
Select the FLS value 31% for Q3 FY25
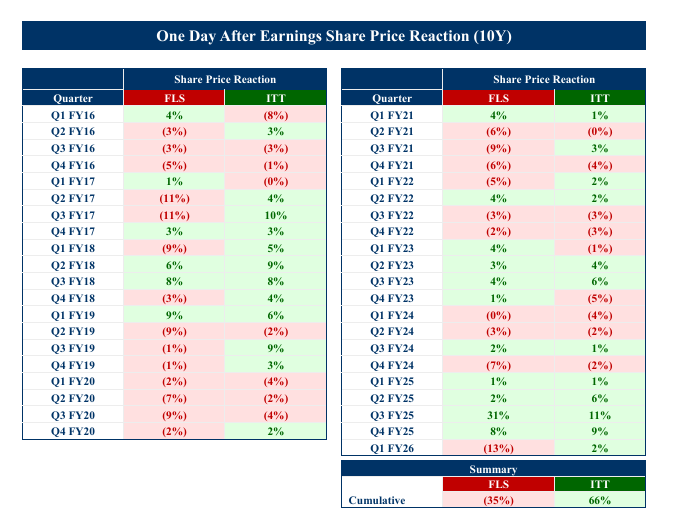pos(499,415)
